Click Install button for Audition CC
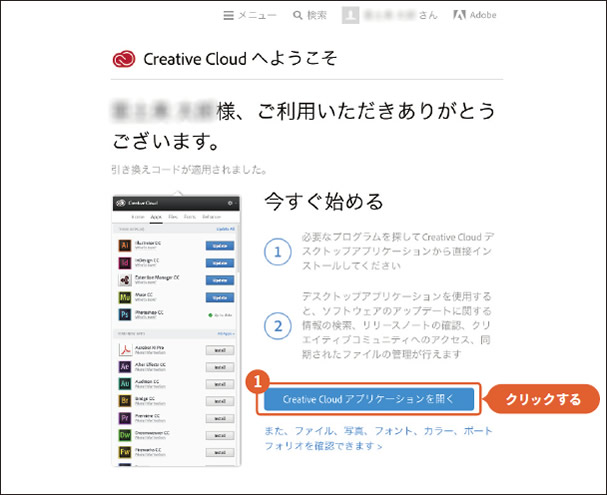The image size is (607, 495). point(219,384)
